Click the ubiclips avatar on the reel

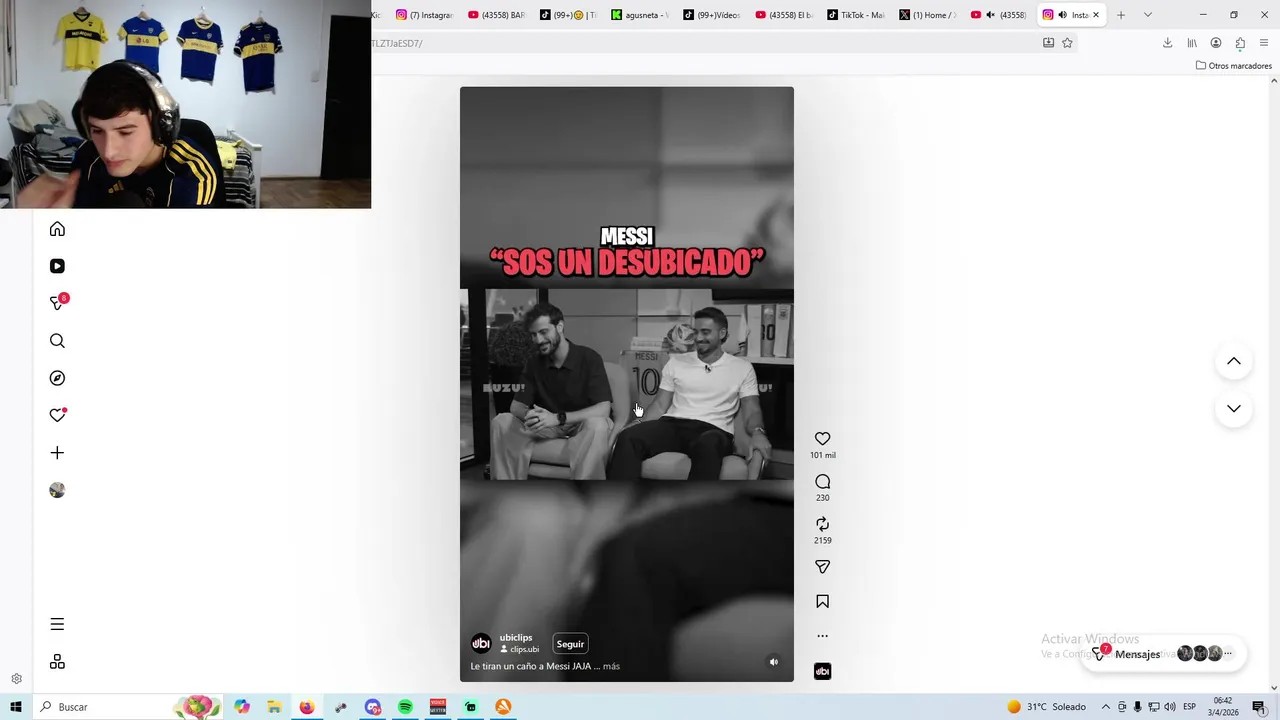point(481,643)
